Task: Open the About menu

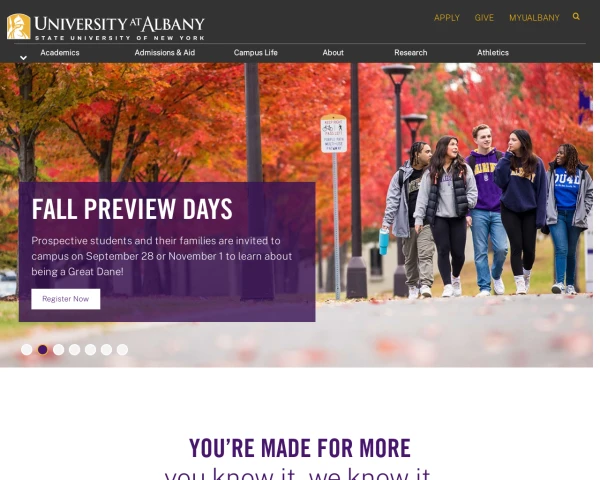Action: (333, 53)
